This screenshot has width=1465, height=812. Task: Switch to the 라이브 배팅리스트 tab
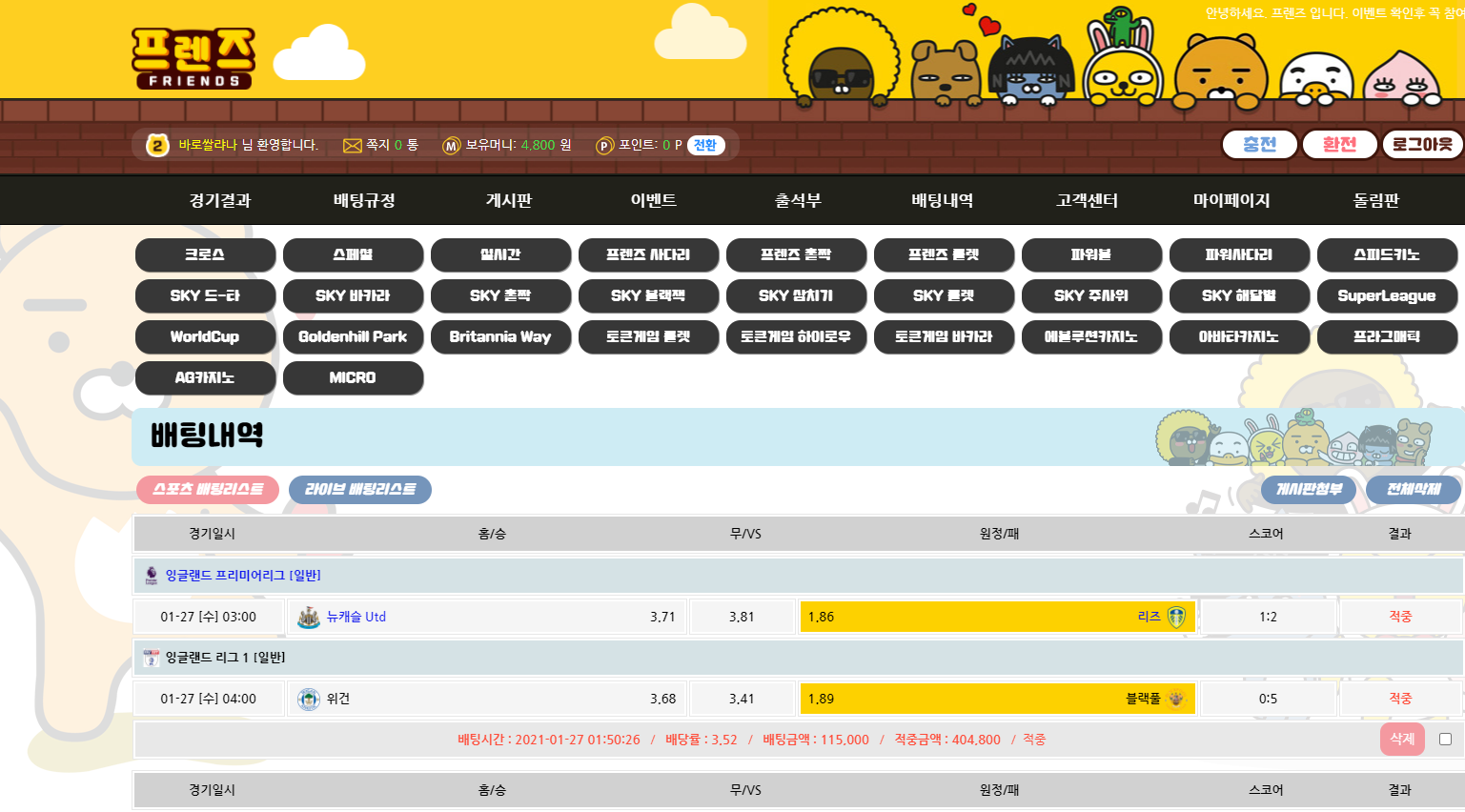[x=360, y=490]
